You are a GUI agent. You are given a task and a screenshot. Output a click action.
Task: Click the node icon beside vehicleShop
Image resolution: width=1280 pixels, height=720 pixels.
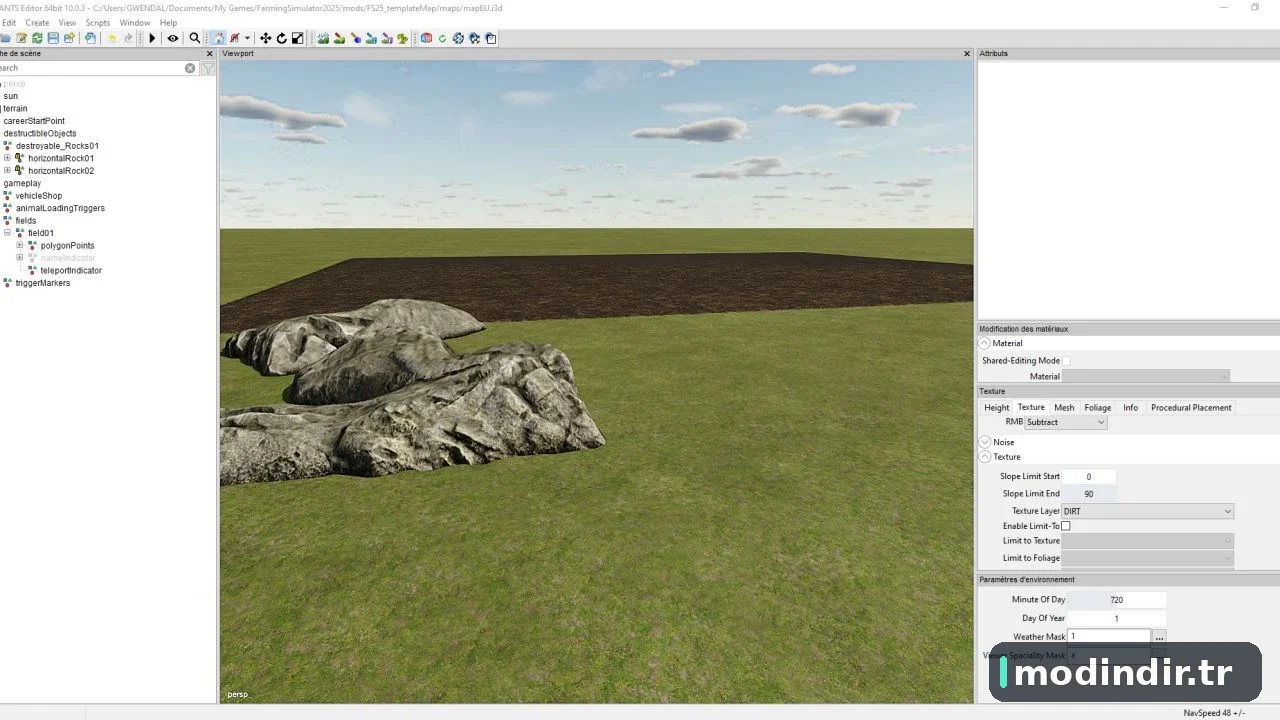[x=8, y=196]
